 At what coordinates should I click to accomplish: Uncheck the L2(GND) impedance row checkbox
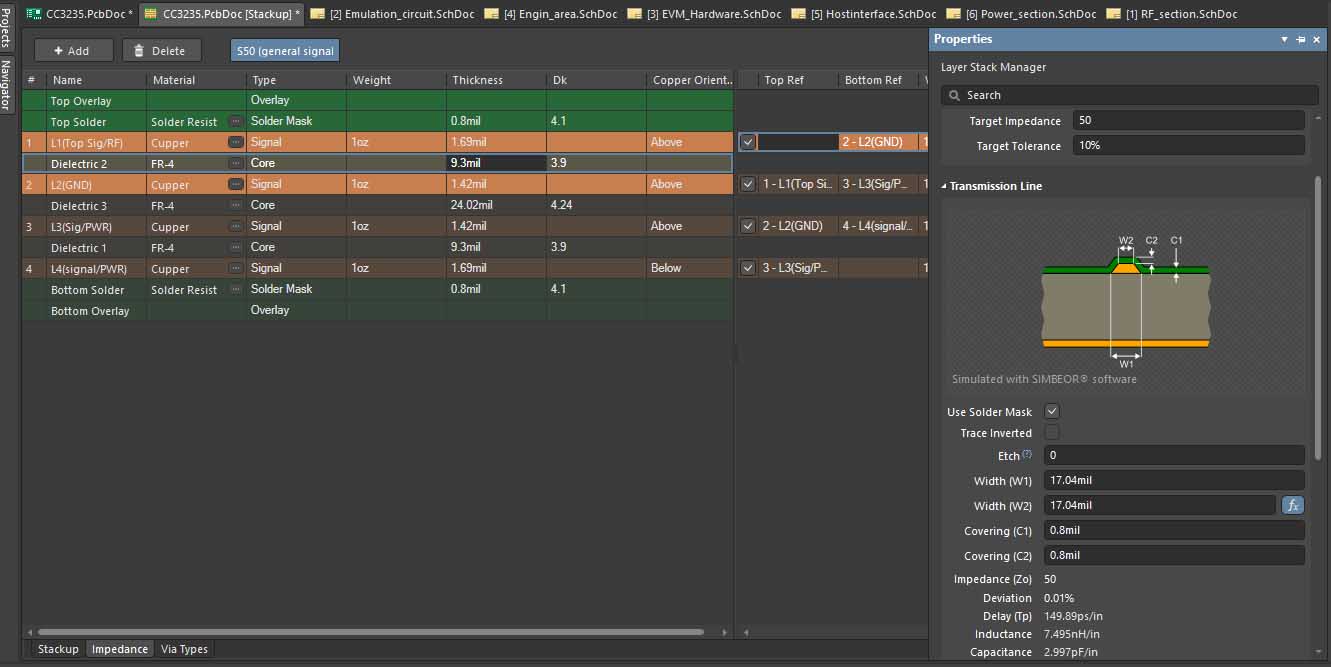[748, 184]
